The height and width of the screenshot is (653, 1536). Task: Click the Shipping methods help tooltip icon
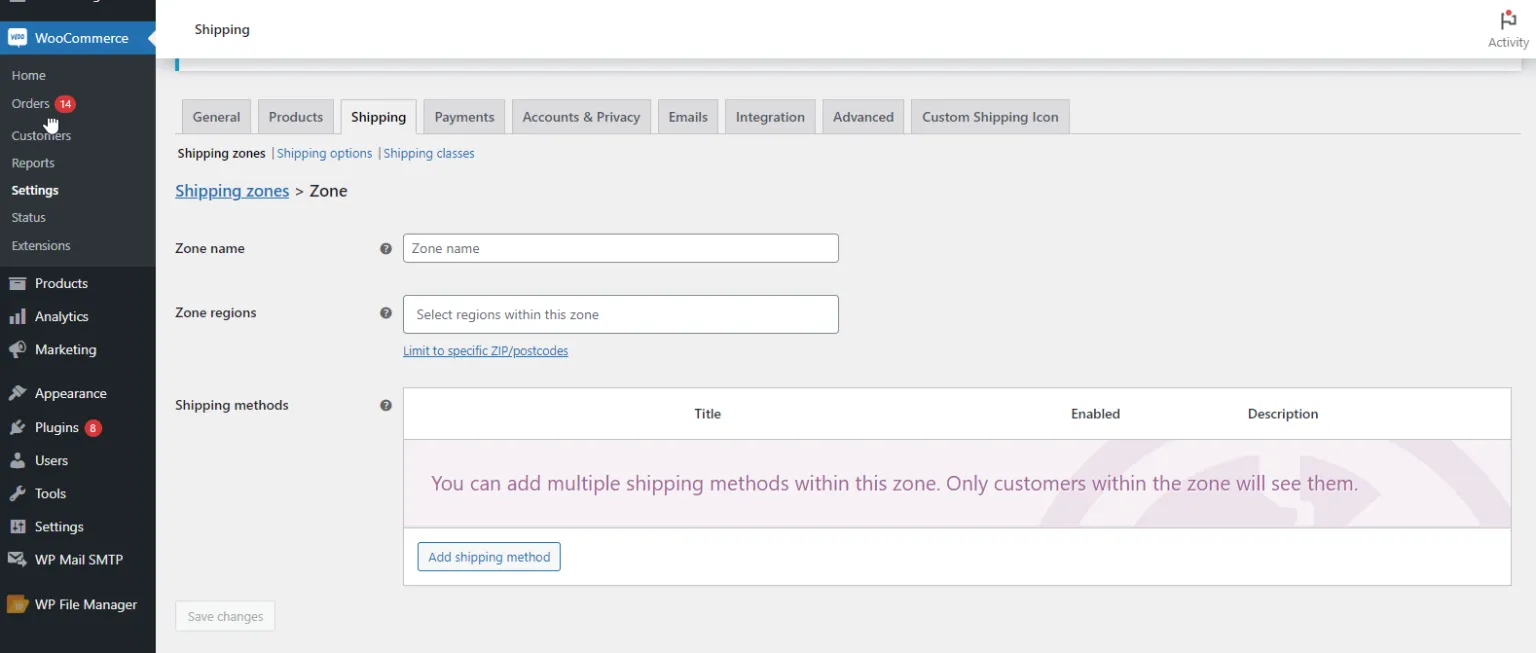386,405
